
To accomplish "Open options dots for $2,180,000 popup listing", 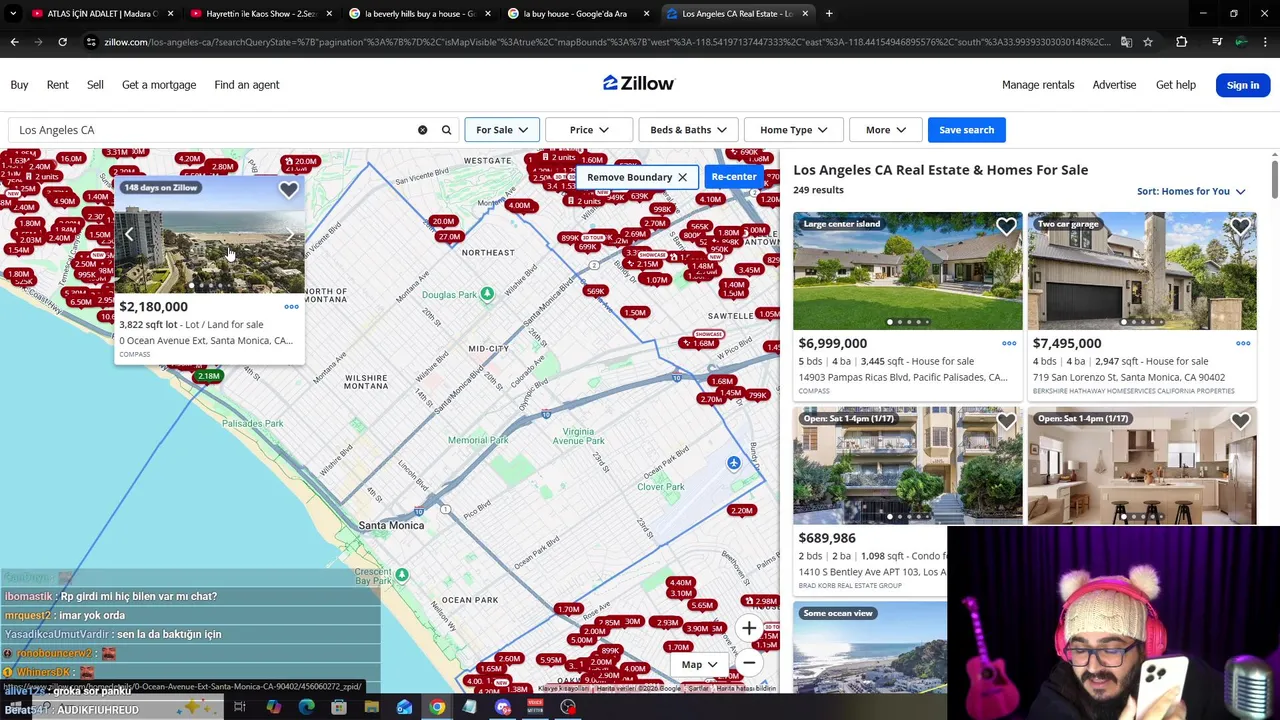I will point(291,307).
